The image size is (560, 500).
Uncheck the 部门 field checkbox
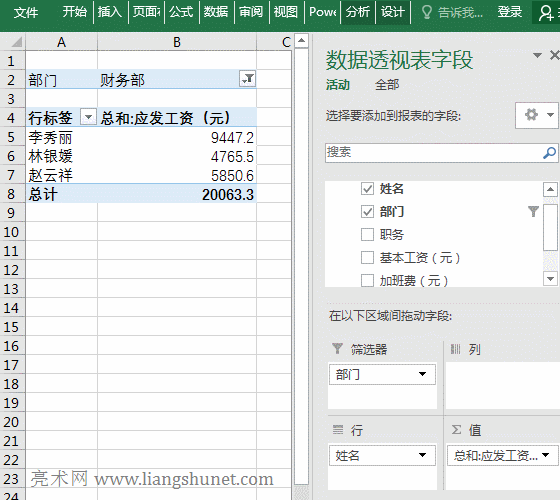[x=367, y=212]
